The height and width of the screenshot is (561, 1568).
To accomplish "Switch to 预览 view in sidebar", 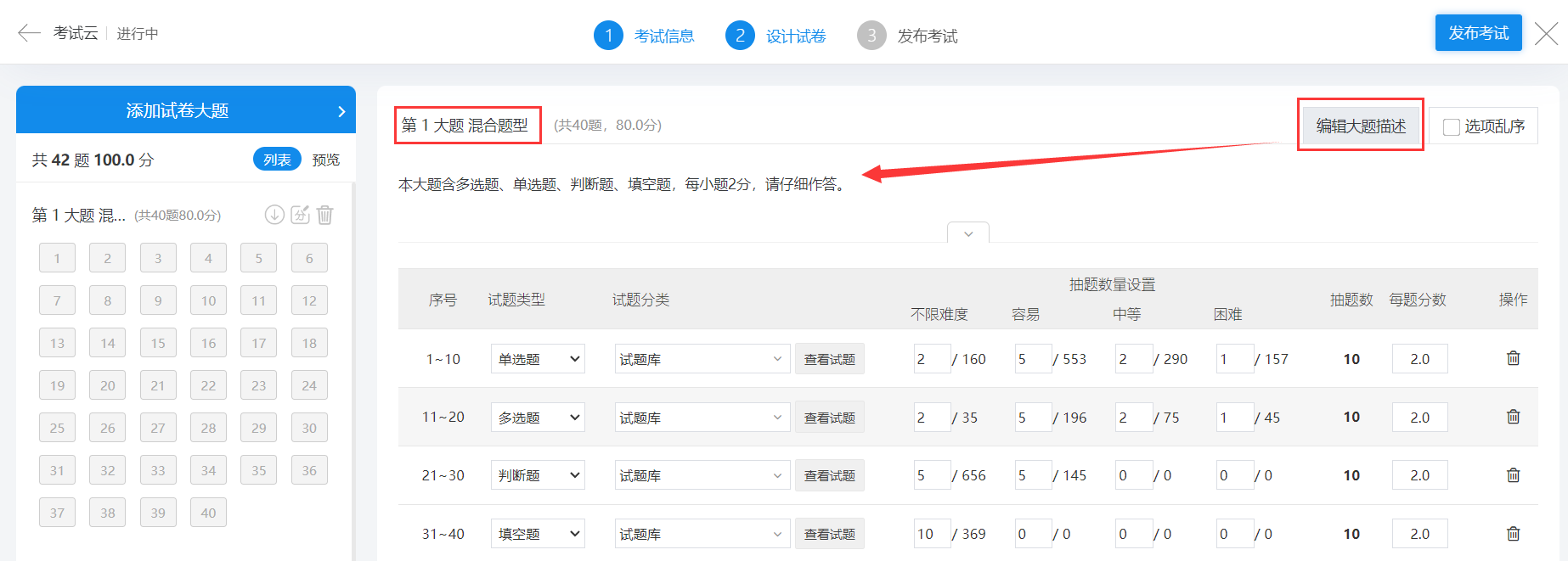I will pos(325,160).
